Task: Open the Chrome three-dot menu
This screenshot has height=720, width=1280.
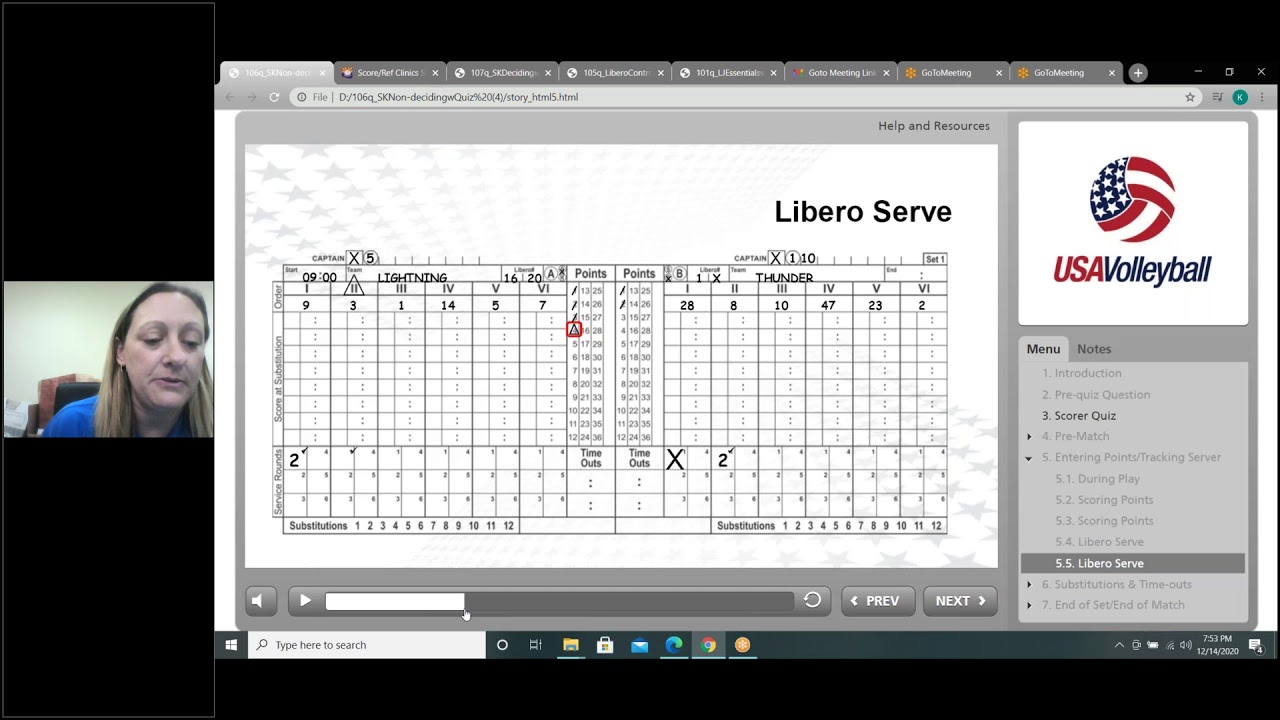Action: point(1262,97)
